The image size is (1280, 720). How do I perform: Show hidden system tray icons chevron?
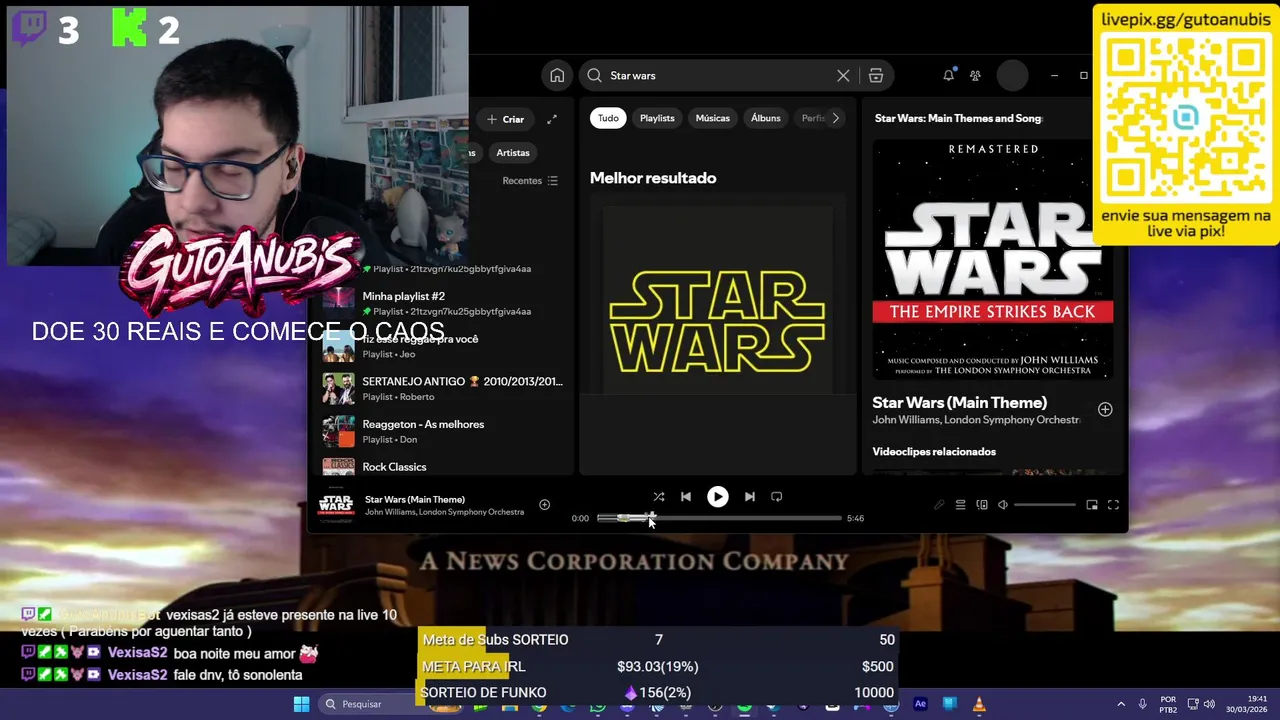[x=1121, y=704]
